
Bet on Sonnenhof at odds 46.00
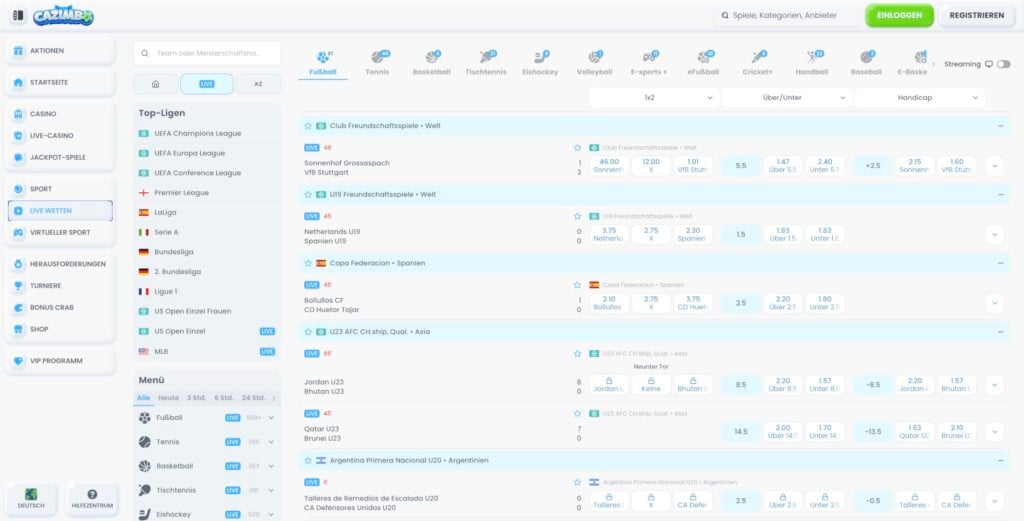[x=609, y=166]
